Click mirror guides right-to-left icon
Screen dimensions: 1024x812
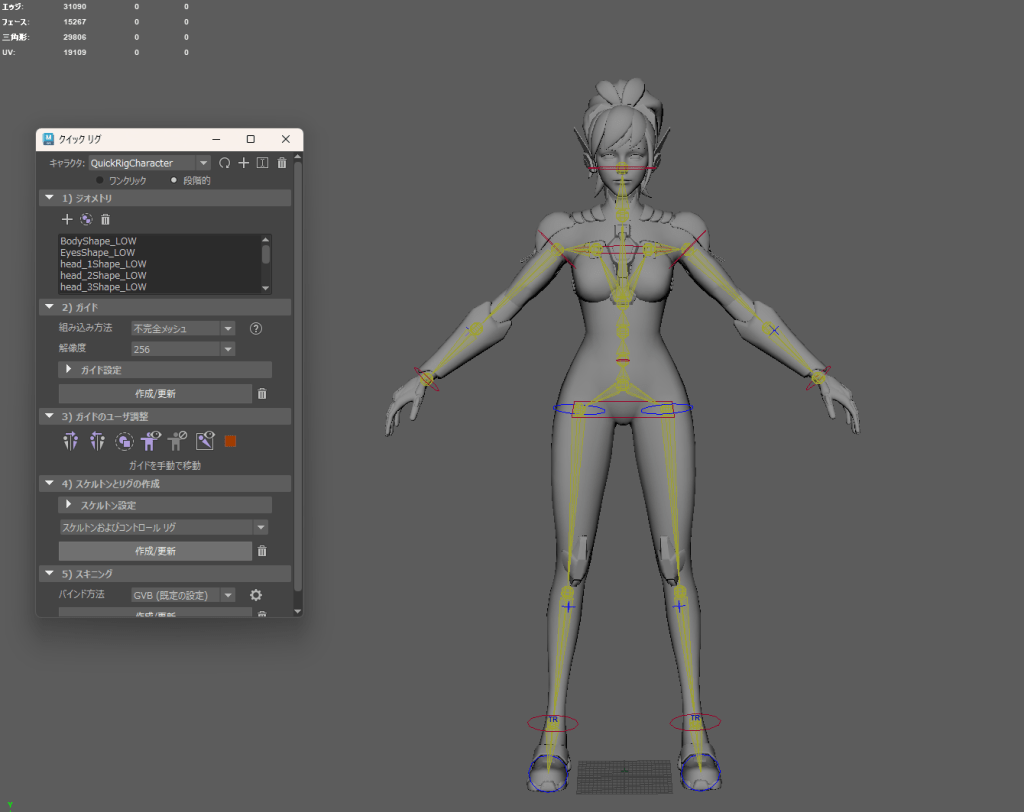[97, 440]
